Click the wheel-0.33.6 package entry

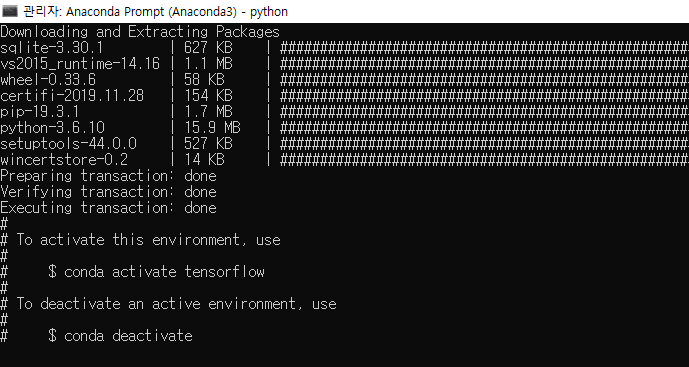48,80
